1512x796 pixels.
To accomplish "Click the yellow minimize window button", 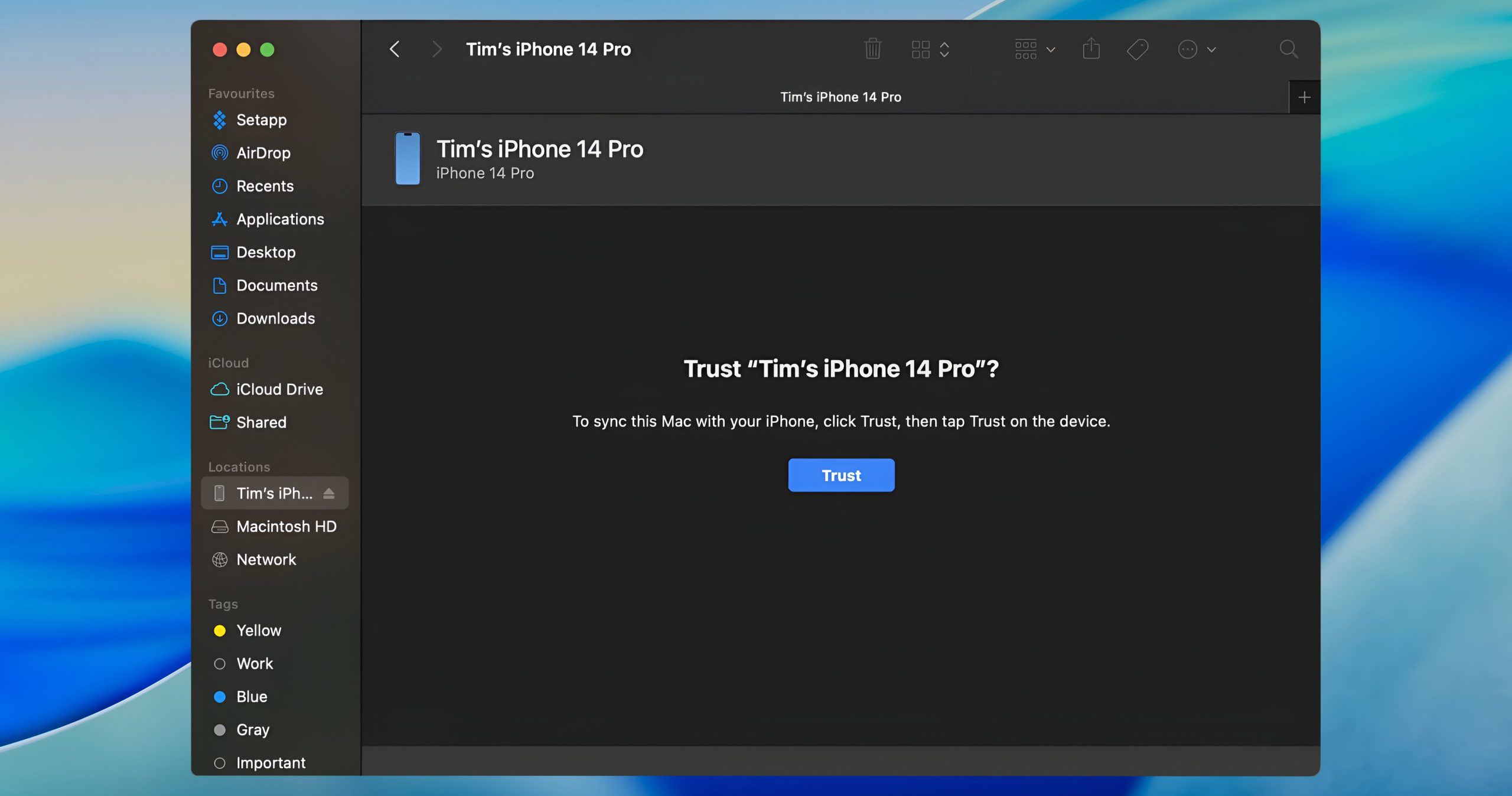I will pyautogui.click(x=243, y=50).
